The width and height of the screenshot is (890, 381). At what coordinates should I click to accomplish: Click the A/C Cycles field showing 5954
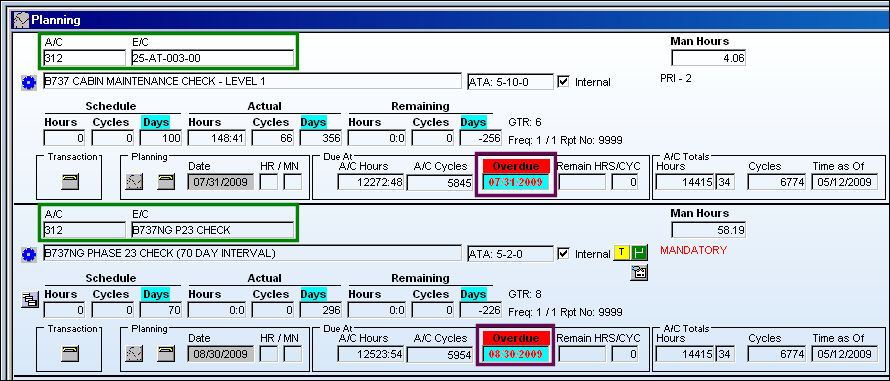tap(440, 354)
